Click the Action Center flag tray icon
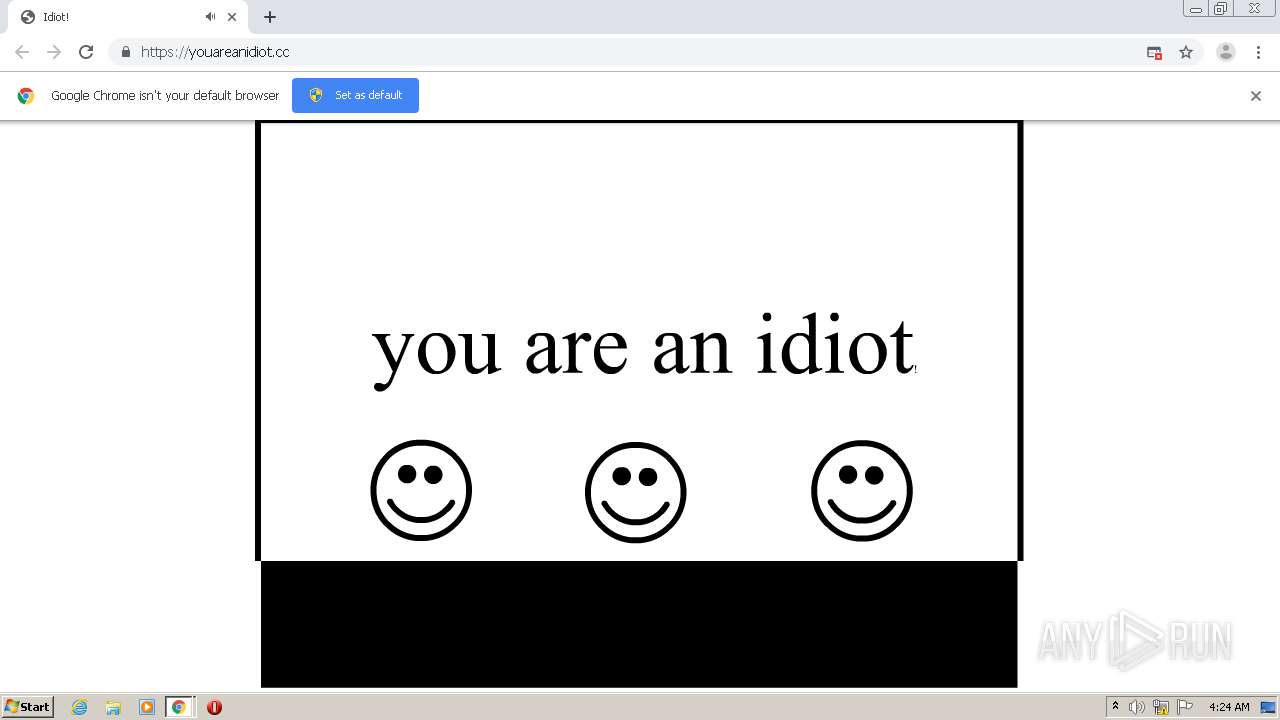1280x720 pixels. [1185, 707]
